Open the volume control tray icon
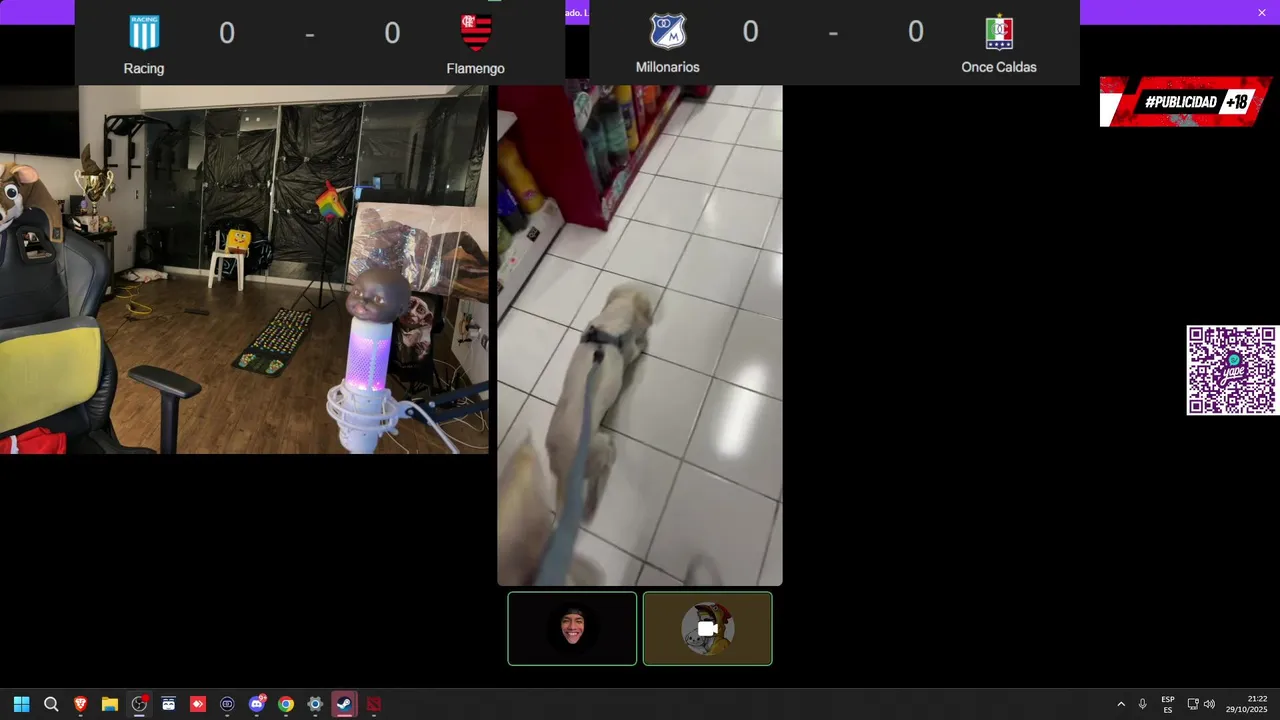This screenshot has width=1280, height=720. coord(1209,704)
